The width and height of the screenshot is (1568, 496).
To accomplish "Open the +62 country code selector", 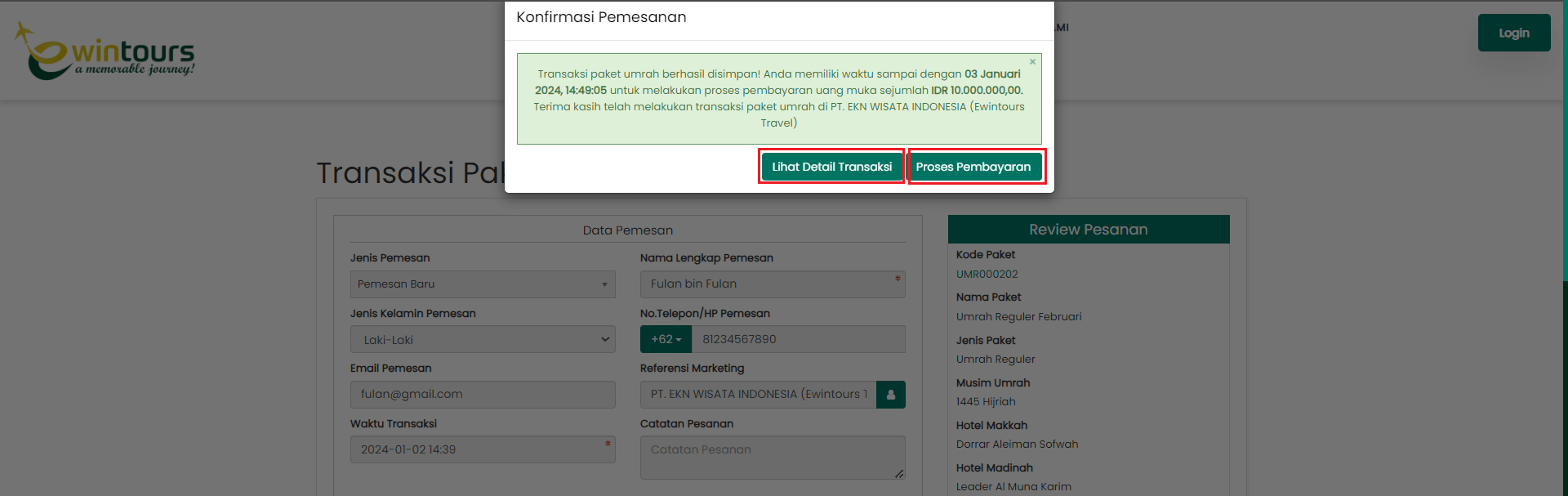I will [x=666, y=340].
